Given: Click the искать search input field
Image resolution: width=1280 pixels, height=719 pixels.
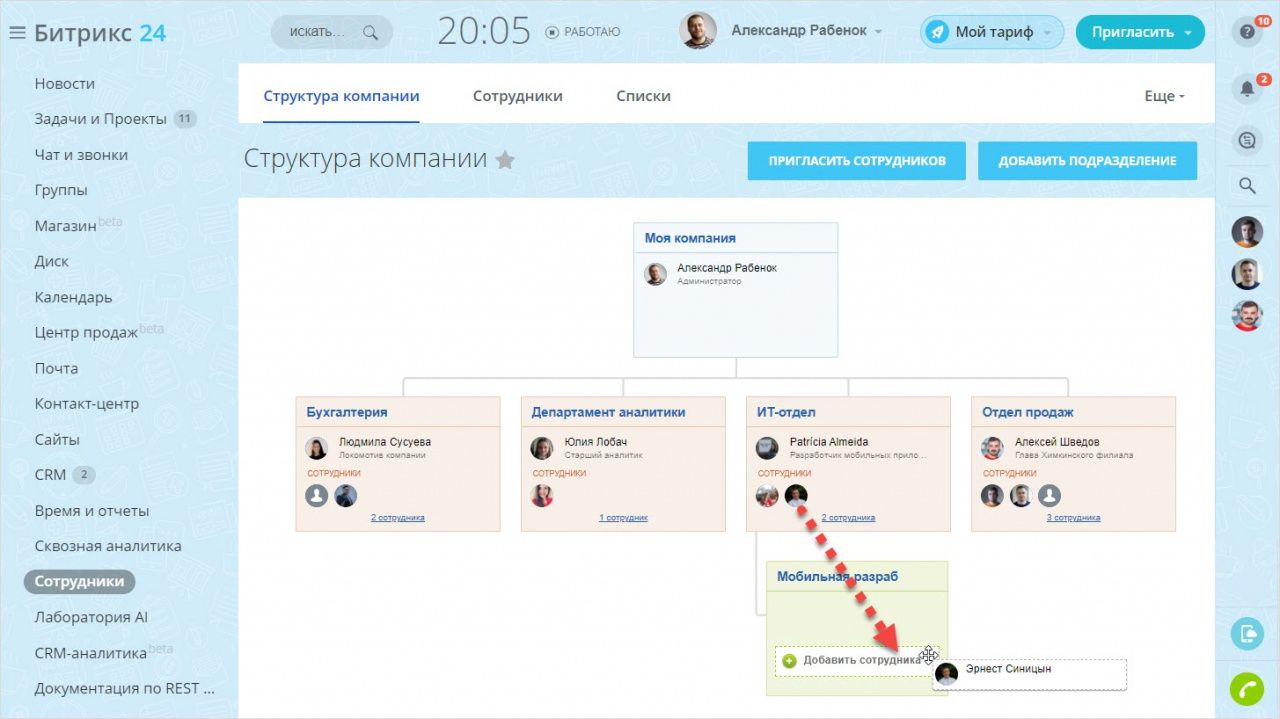Looking at the screenshot, I should pos(331,32).
